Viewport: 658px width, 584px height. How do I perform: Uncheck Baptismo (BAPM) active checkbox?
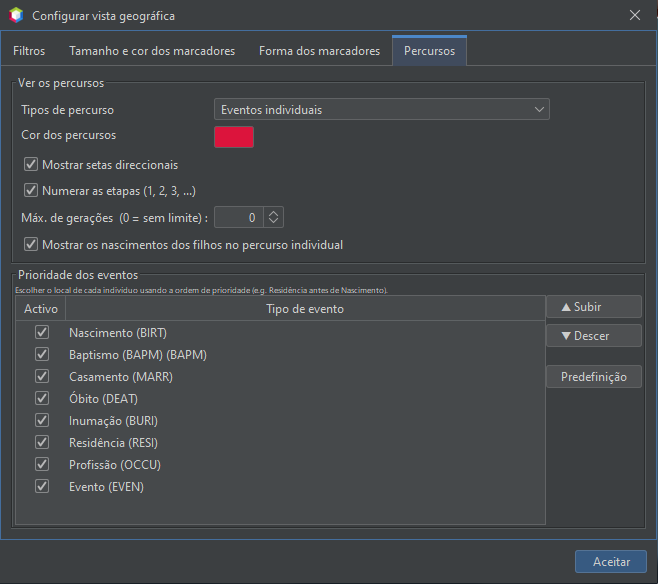(42, 354)
